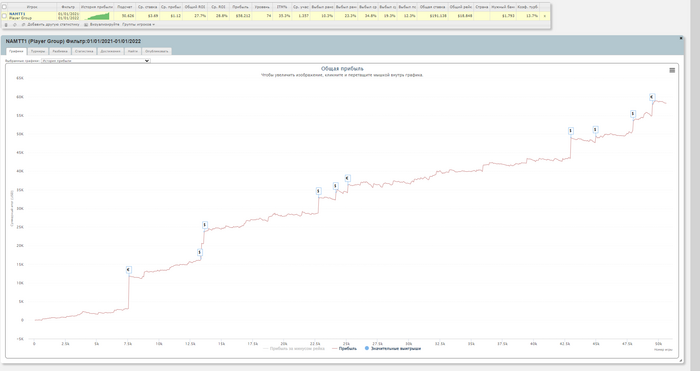This screenshot has width=700, height=371.
Task: Click the trash icon below the player row
Action: click(6, 25)
